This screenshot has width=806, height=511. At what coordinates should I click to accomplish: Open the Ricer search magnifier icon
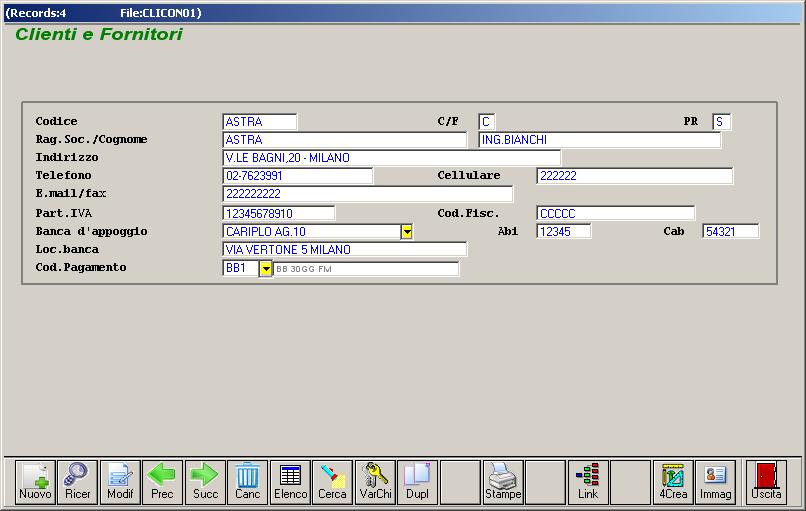tap(78, 482)
